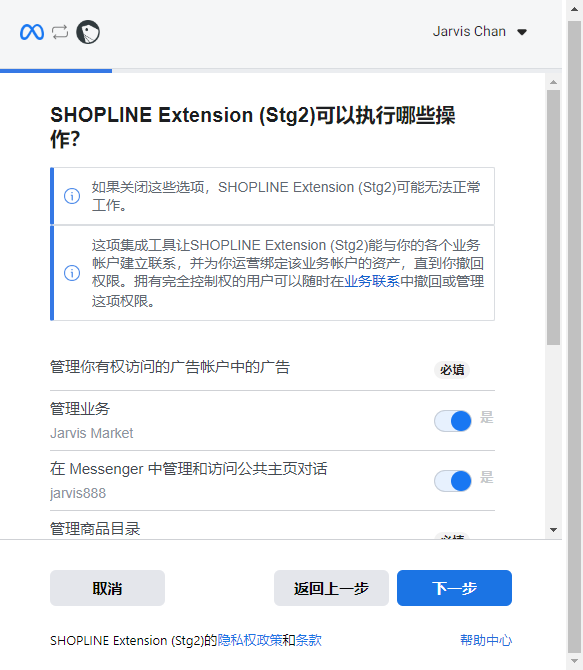
Task: Go back with 返回上一步 button
Action: tap(331, 588)
